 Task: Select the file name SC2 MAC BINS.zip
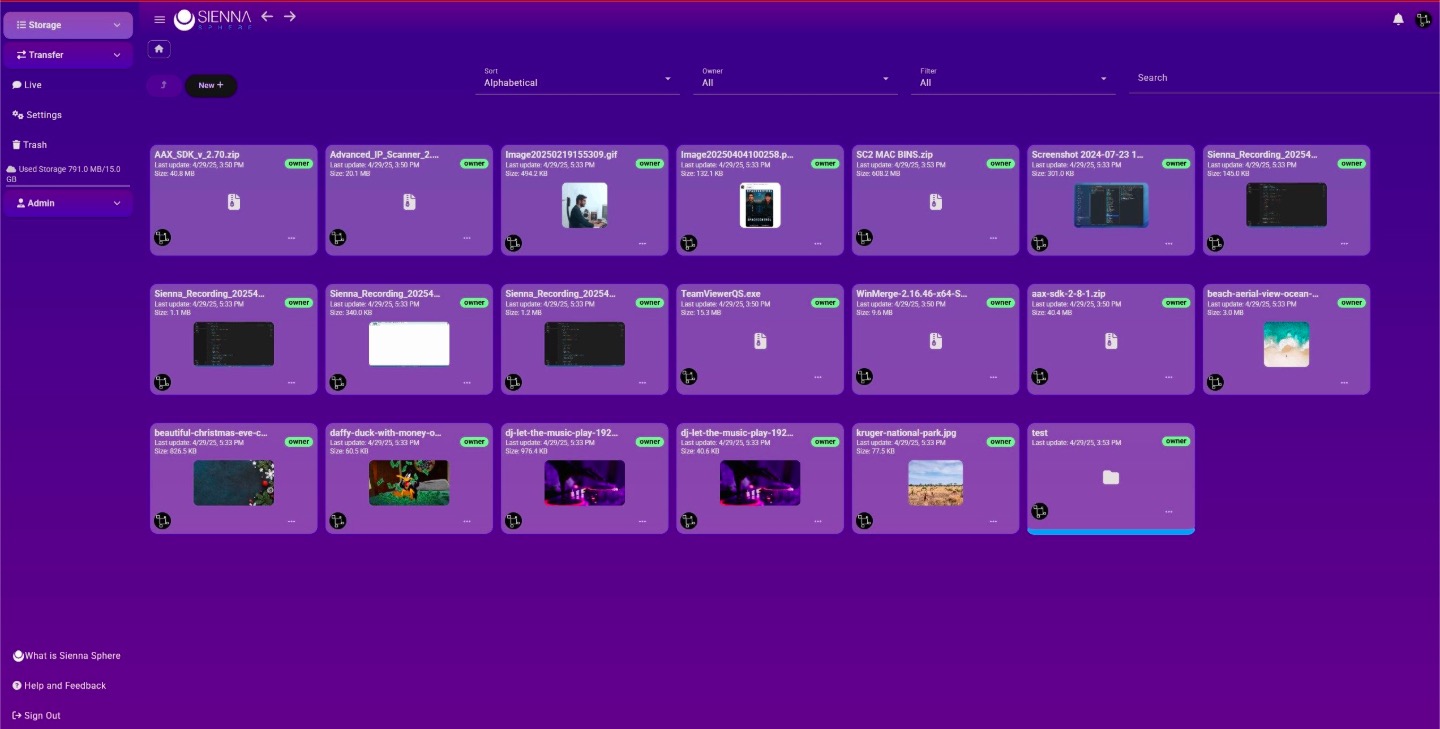tap(895, 155)
